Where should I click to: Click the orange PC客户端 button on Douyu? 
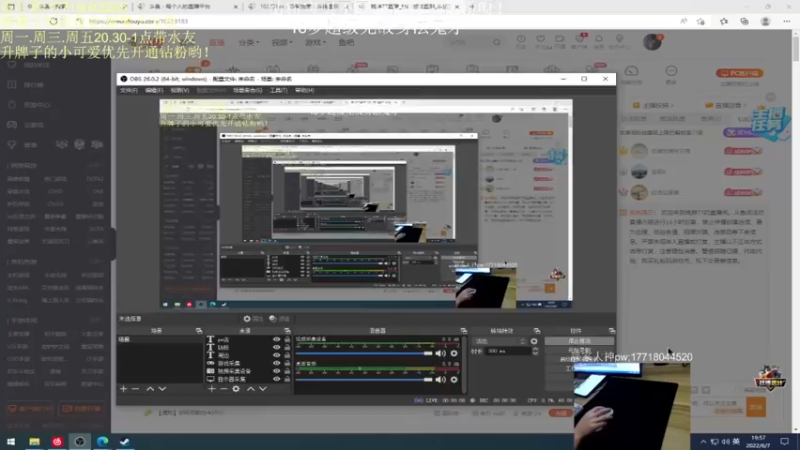pos(739,73)
